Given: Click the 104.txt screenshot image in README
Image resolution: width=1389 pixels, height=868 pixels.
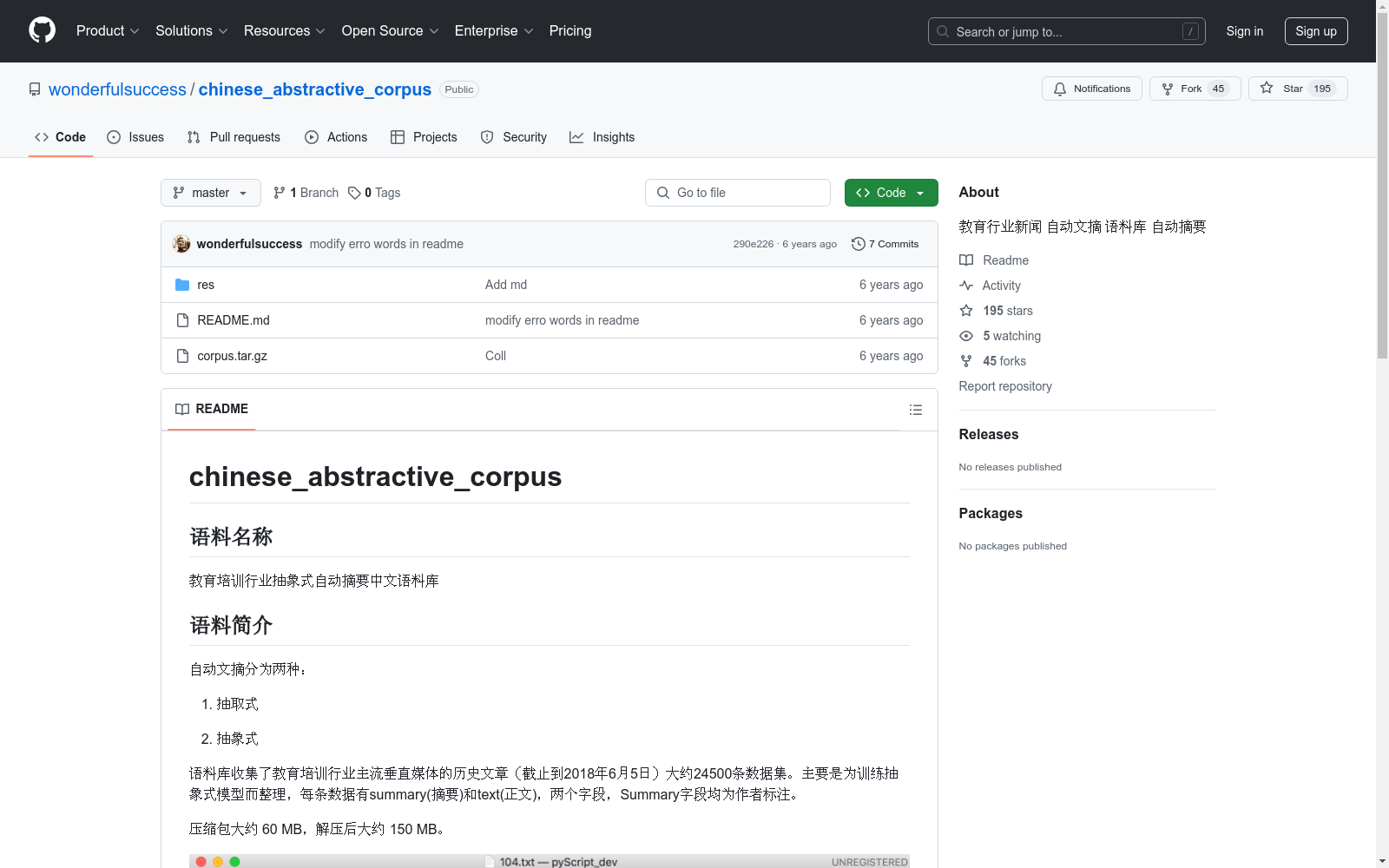Looking at the screenshot, I should coord(550,861).
